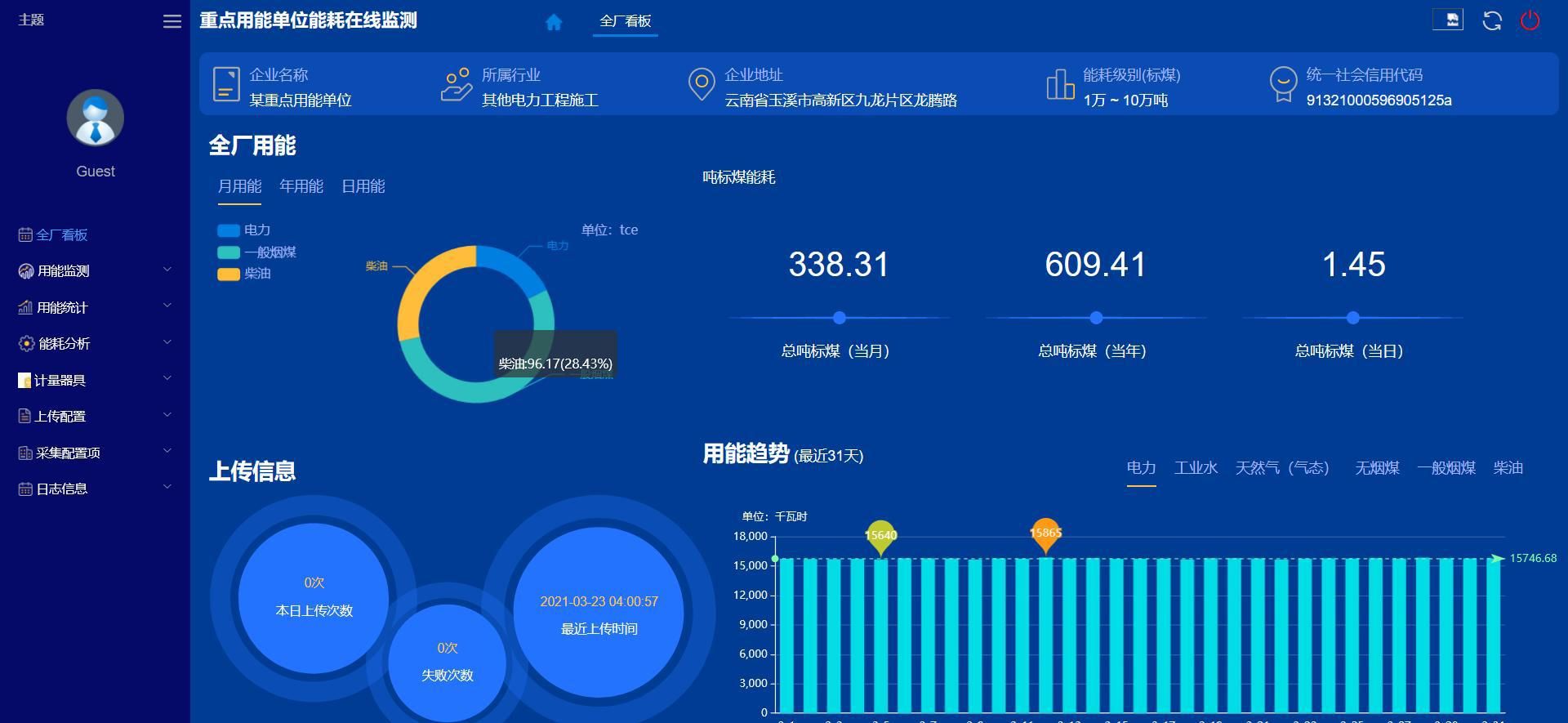Click the 能耗分析 gear icon
Screen dimensions: 1568x723
coord(26,344)
